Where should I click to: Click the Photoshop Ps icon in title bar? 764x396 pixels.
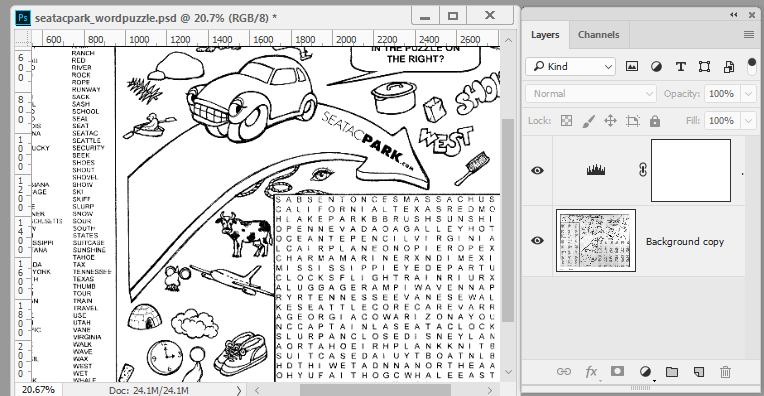tap(22, 18)
